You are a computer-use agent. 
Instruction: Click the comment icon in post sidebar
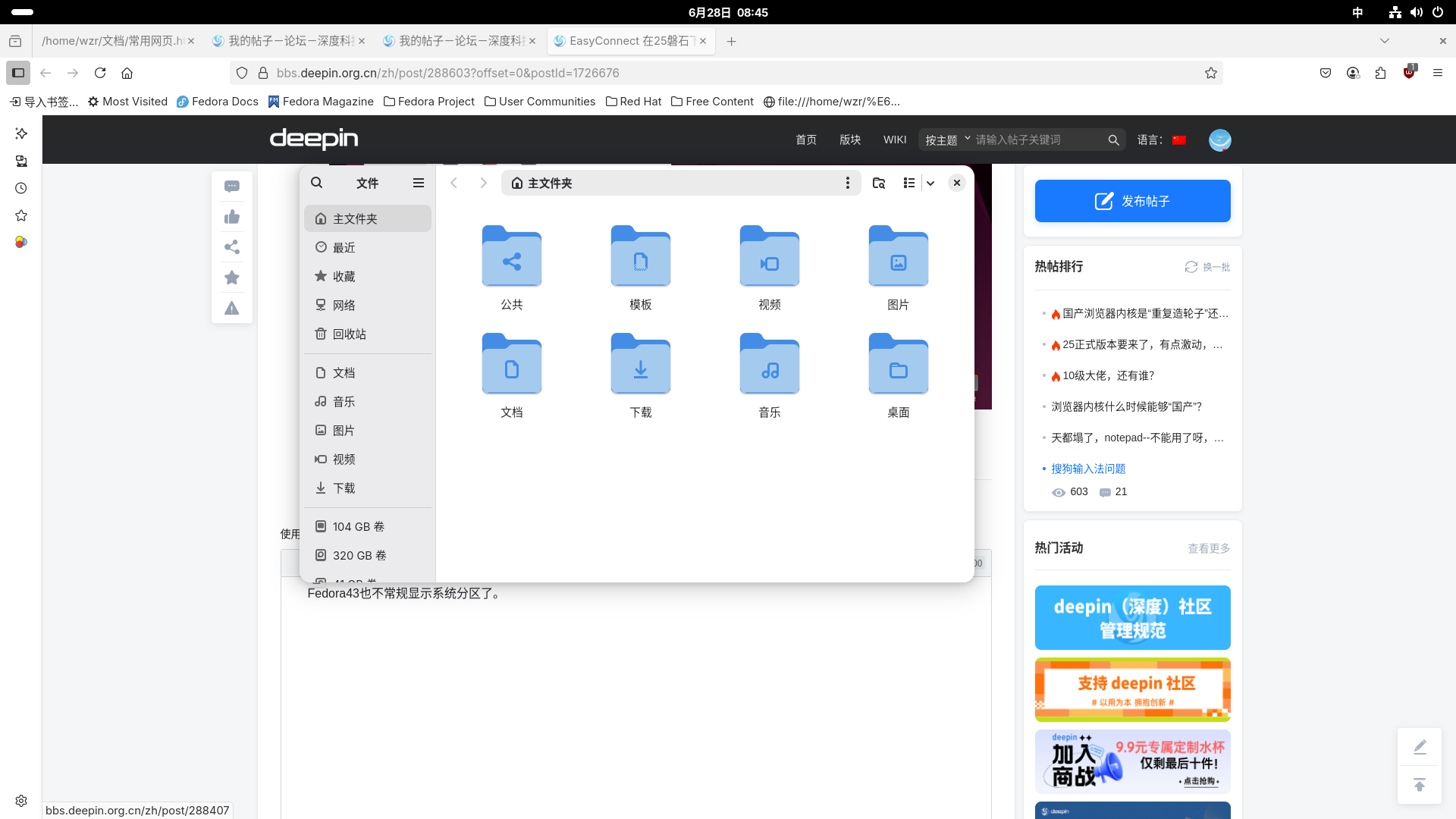(232, 187)
